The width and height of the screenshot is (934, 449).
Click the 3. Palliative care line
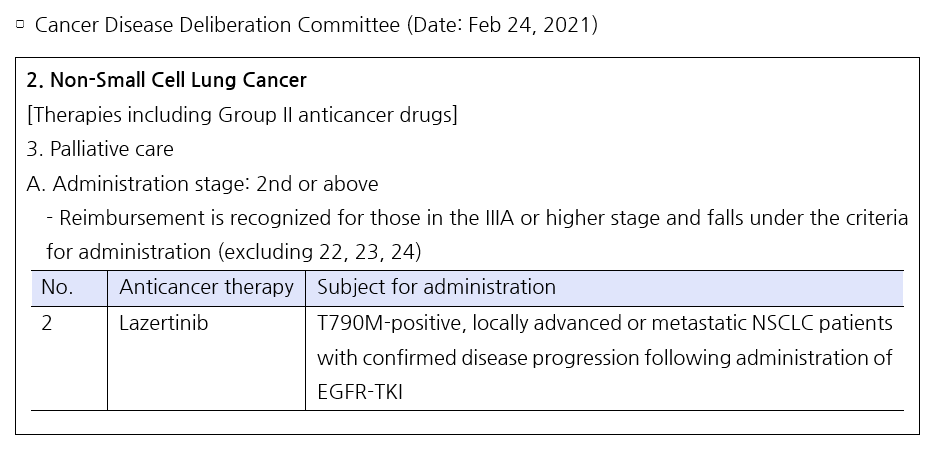tap(100, 149)
